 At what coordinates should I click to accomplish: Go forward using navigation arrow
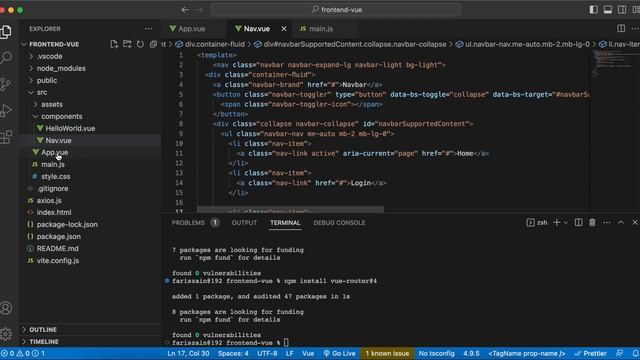(200, 10)
